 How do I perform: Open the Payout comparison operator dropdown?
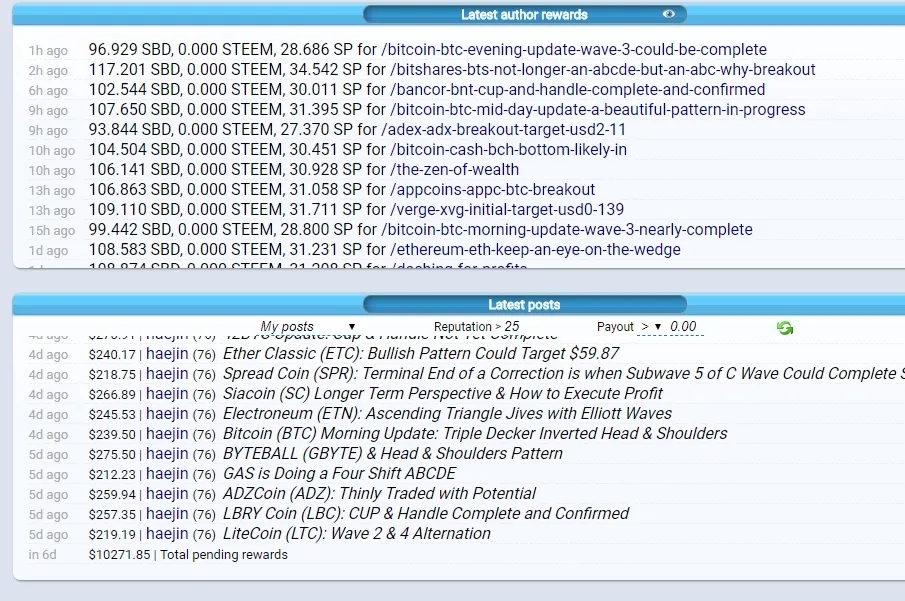click(x=651, y=327)
